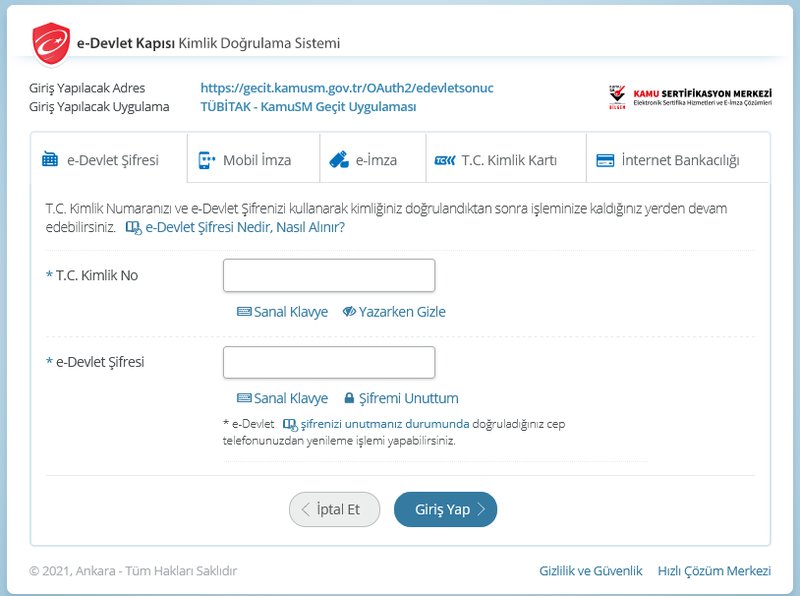Viewport: 800px width, 596px height.
Task: Open the gecit.kamusm.gov.tr address link
Action: [x=347, y=88]
